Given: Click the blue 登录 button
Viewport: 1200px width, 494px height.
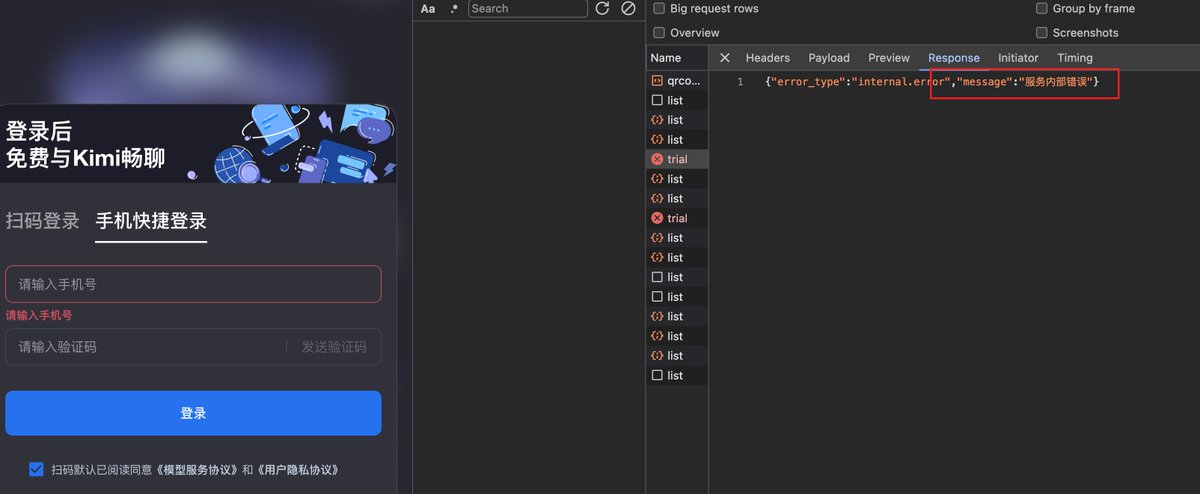Looking at the screenshot, I should [193, 413].
